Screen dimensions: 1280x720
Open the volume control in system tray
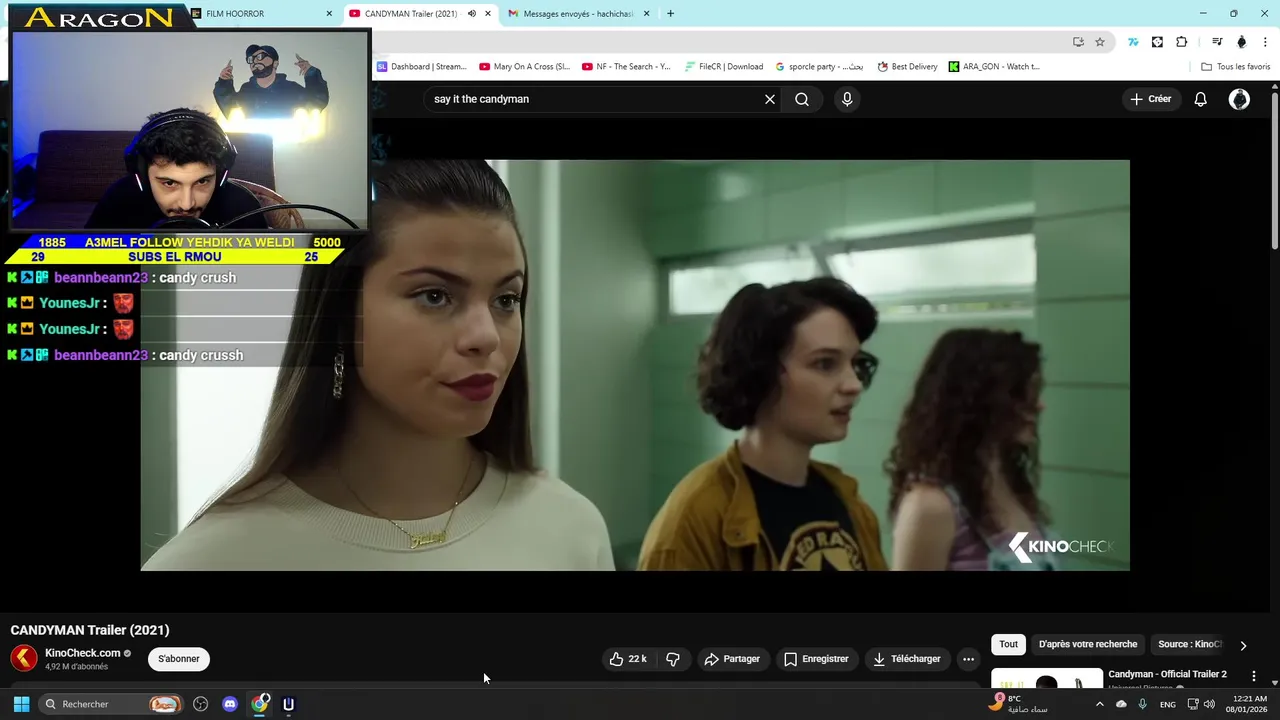tap(1209, 704)
